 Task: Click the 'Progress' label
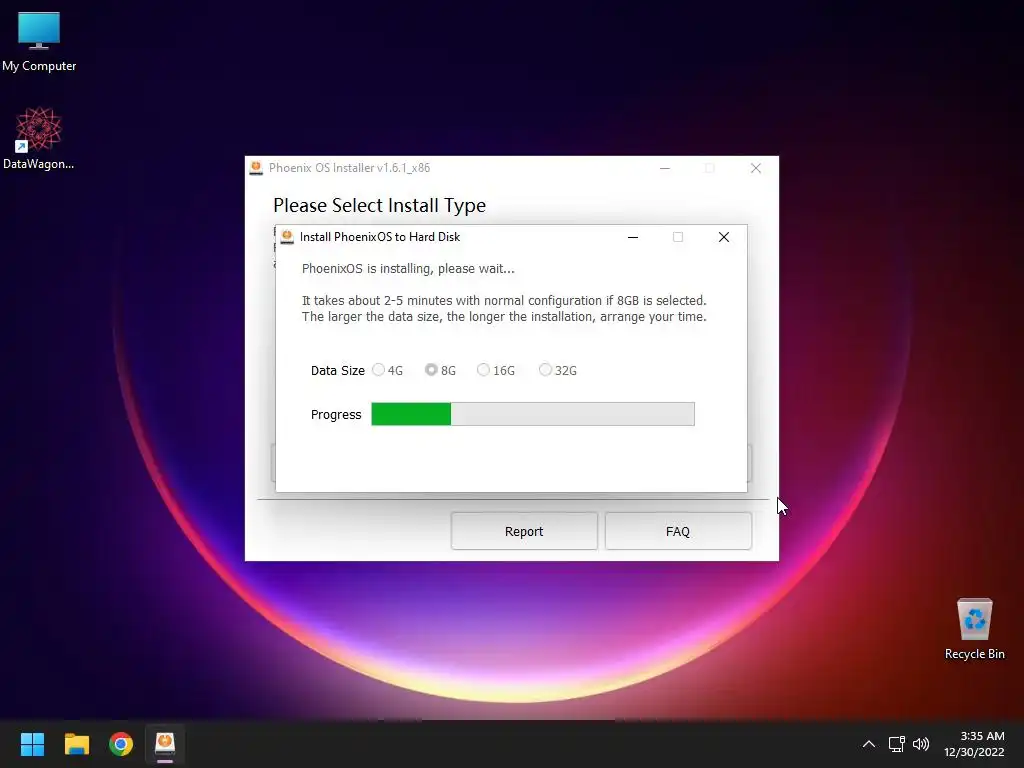pyautogui.click(x=336, y=415)
